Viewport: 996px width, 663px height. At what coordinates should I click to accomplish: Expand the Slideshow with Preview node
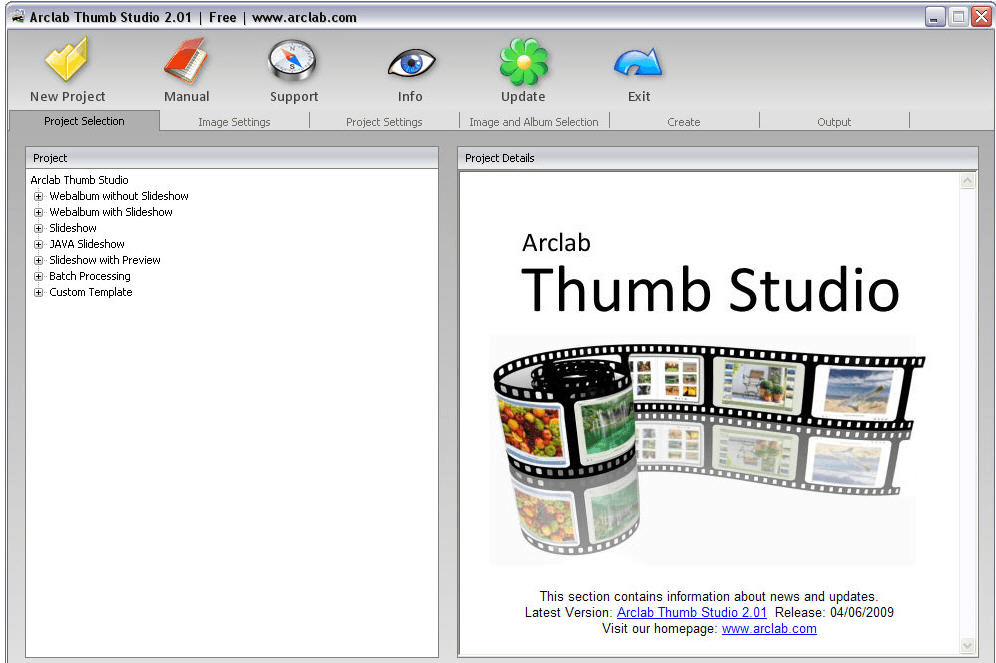pos(39,260)
